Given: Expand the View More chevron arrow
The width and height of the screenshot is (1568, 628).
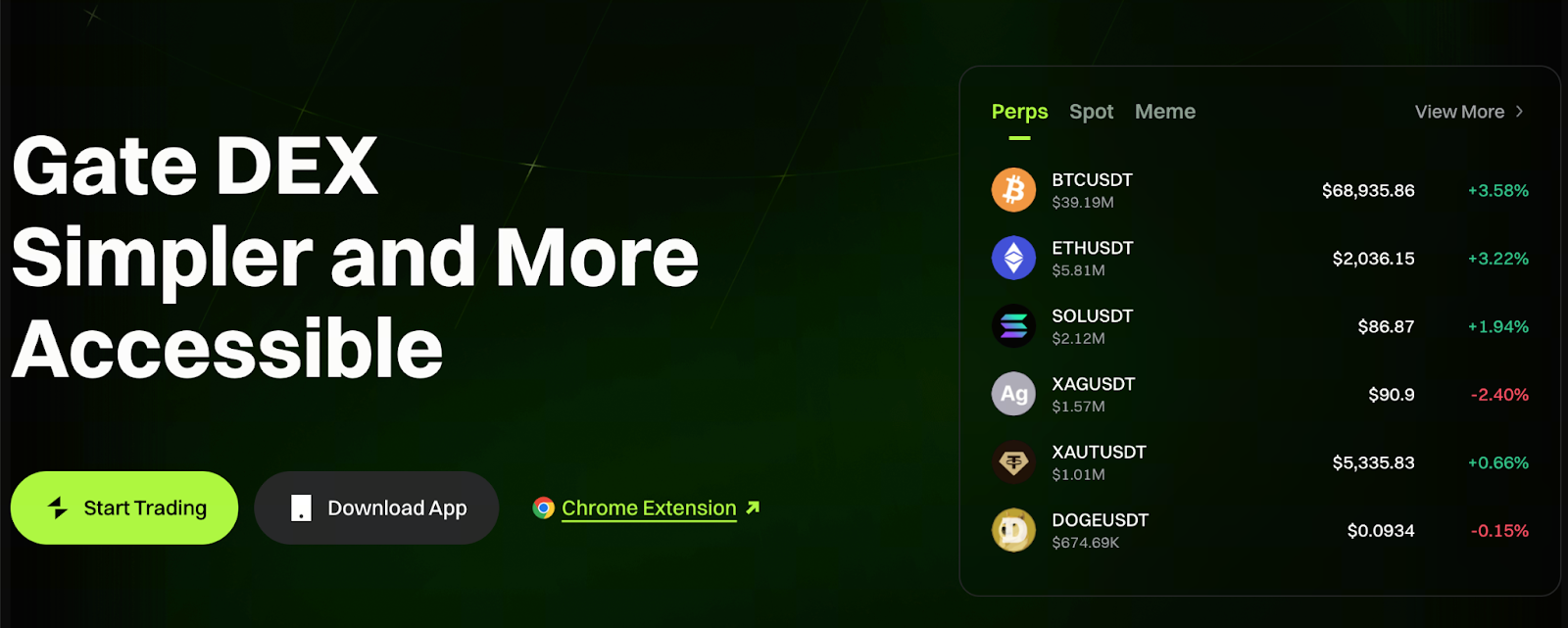Looking at the screenshot, I should [1520, 112].
